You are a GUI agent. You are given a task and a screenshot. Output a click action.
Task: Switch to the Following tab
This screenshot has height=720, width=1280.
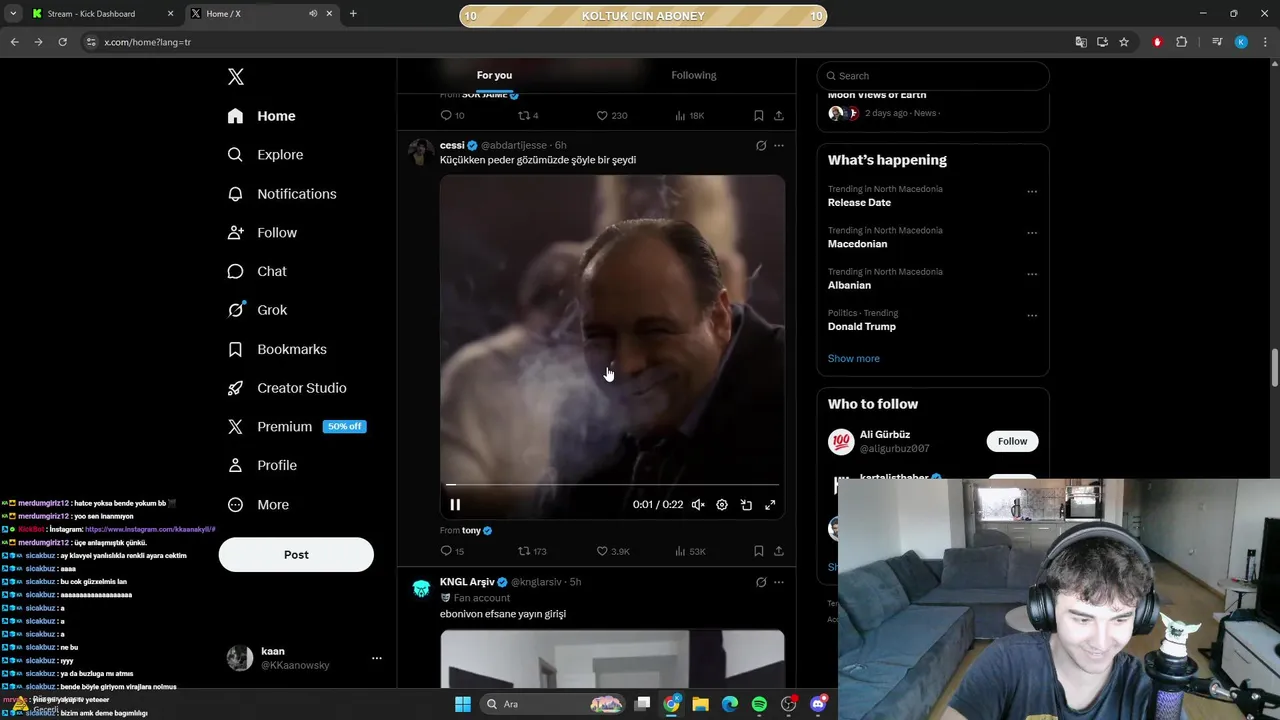click(694, 75)
